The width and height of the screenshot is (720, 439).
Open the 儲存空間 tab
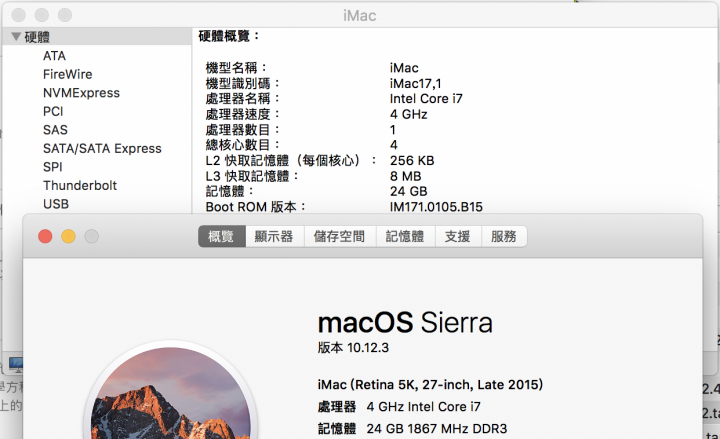pos(340,236)
